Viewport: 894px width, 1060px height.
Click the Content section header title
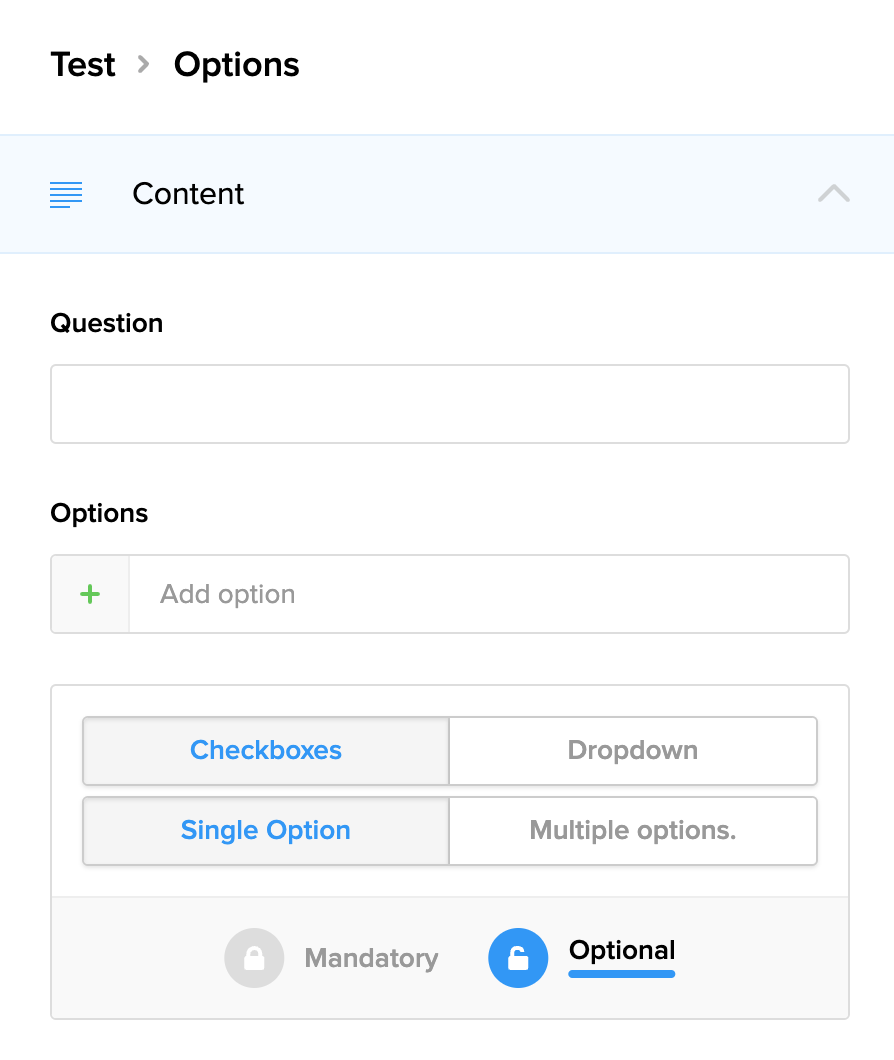pos(188,194)
